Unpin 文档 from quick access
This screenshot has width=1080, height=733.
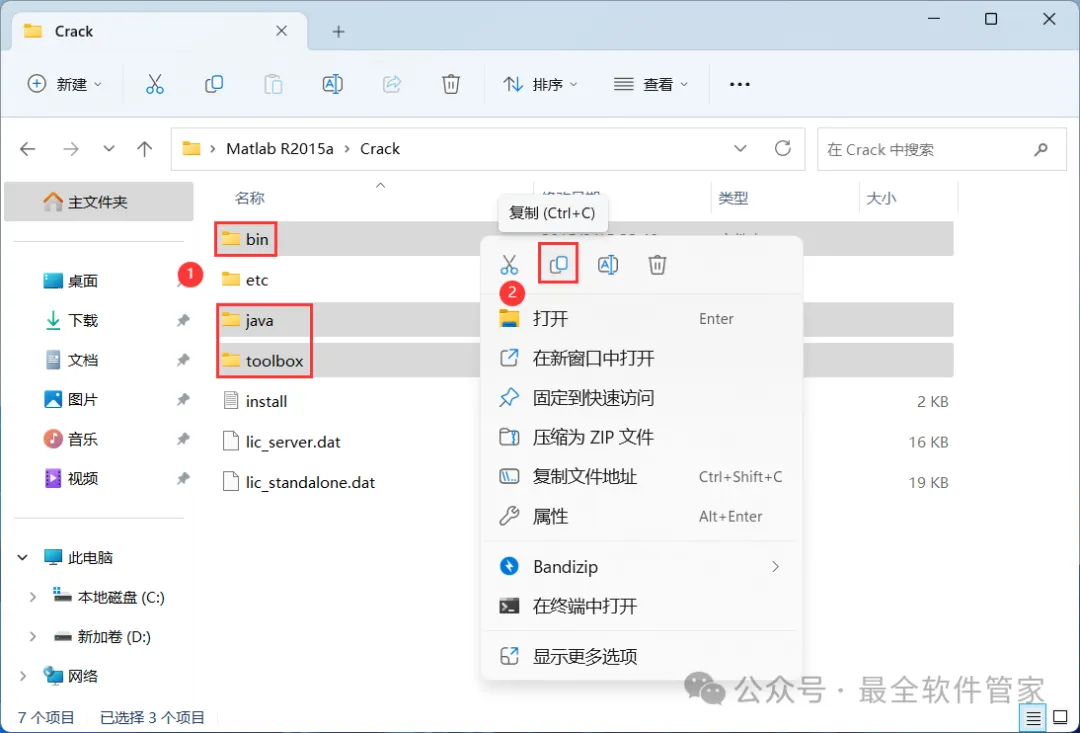point(183,360)
